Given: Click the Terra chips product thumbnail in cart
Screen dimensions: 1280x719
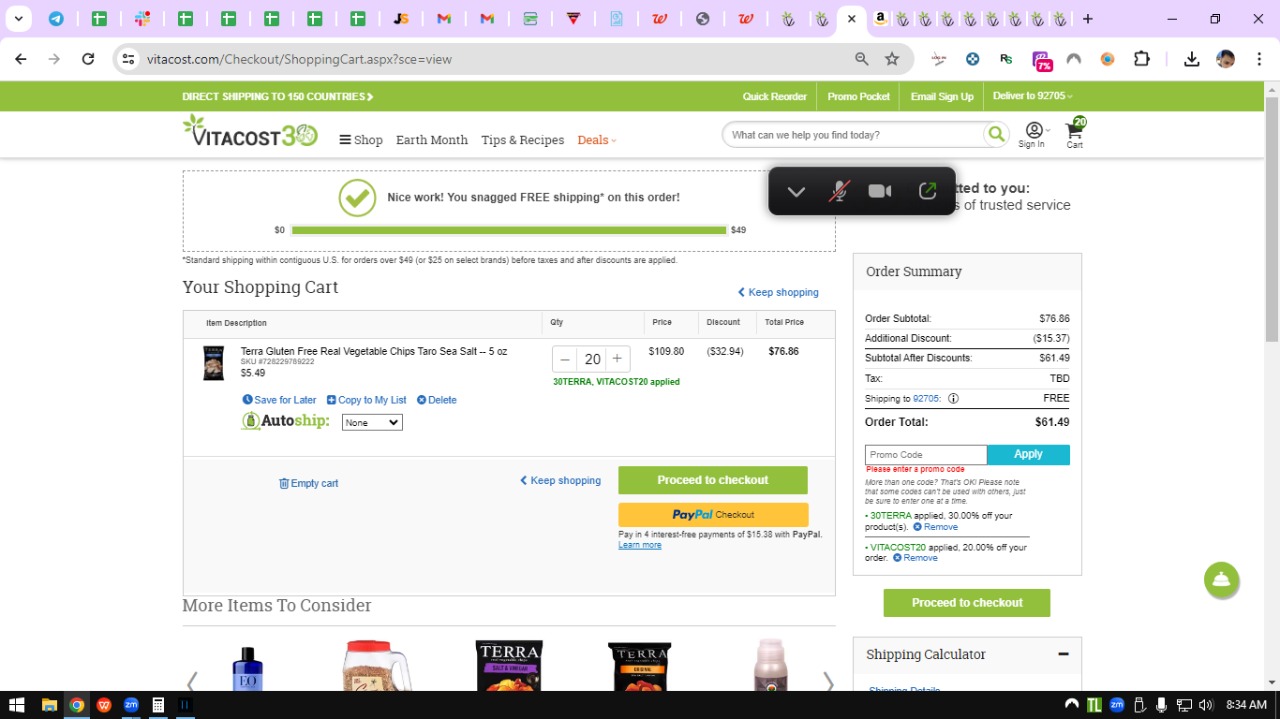Looking at the screenshot, I should pyautogui.click(x=213, y=363).
